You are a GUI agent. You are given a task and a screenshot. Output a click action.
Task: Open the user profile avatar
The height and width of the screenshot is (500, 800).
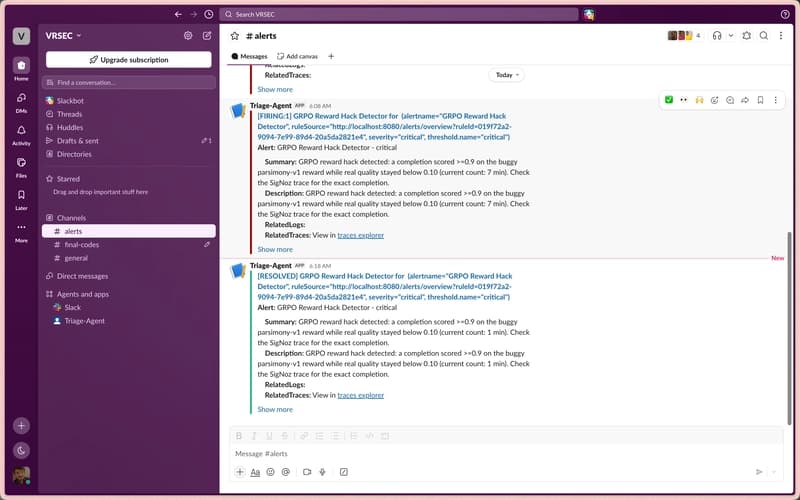(x=21, y=475)
